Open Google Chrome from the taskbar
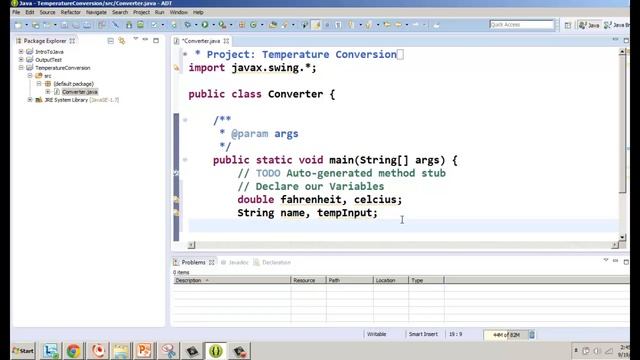 point(74,351)
